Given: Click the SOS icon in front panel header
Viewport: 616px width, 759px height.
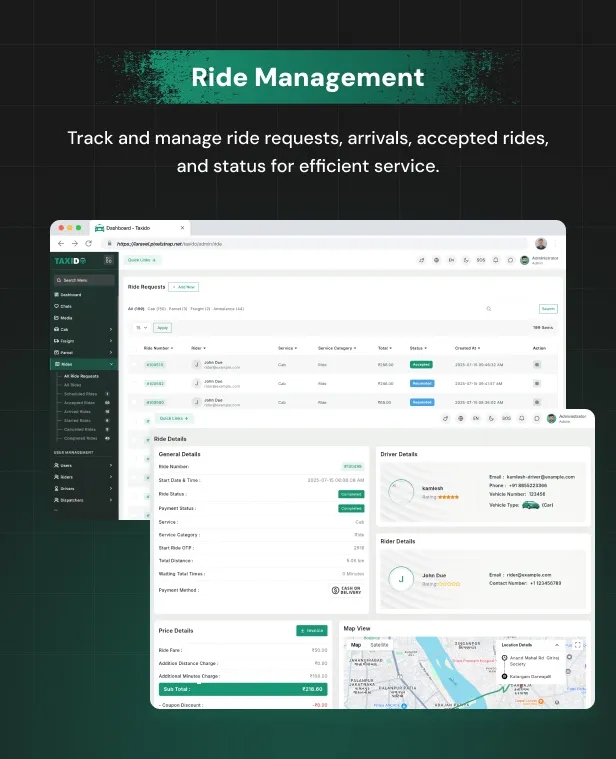Looking at the screenshot, I should pos(506,418).
